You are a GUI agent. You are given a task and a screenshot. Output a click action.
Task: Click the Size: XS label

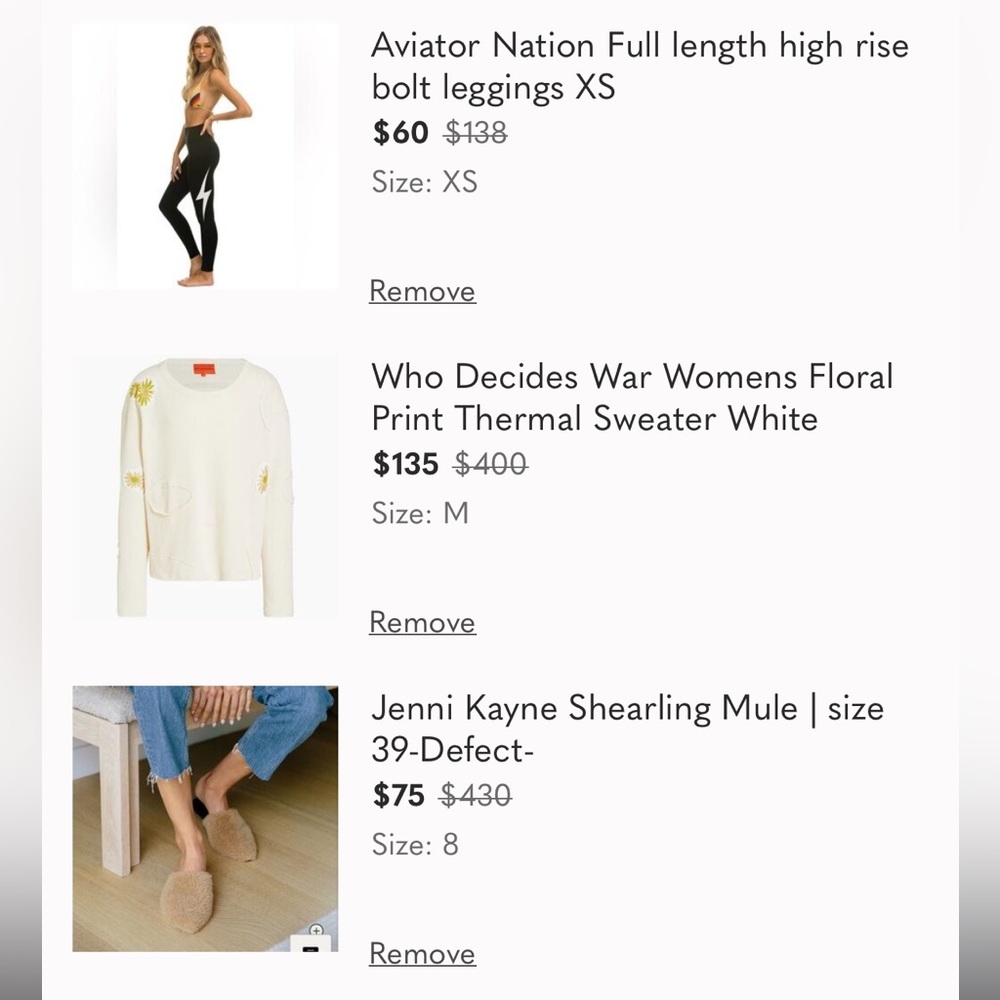pos(424,182)
